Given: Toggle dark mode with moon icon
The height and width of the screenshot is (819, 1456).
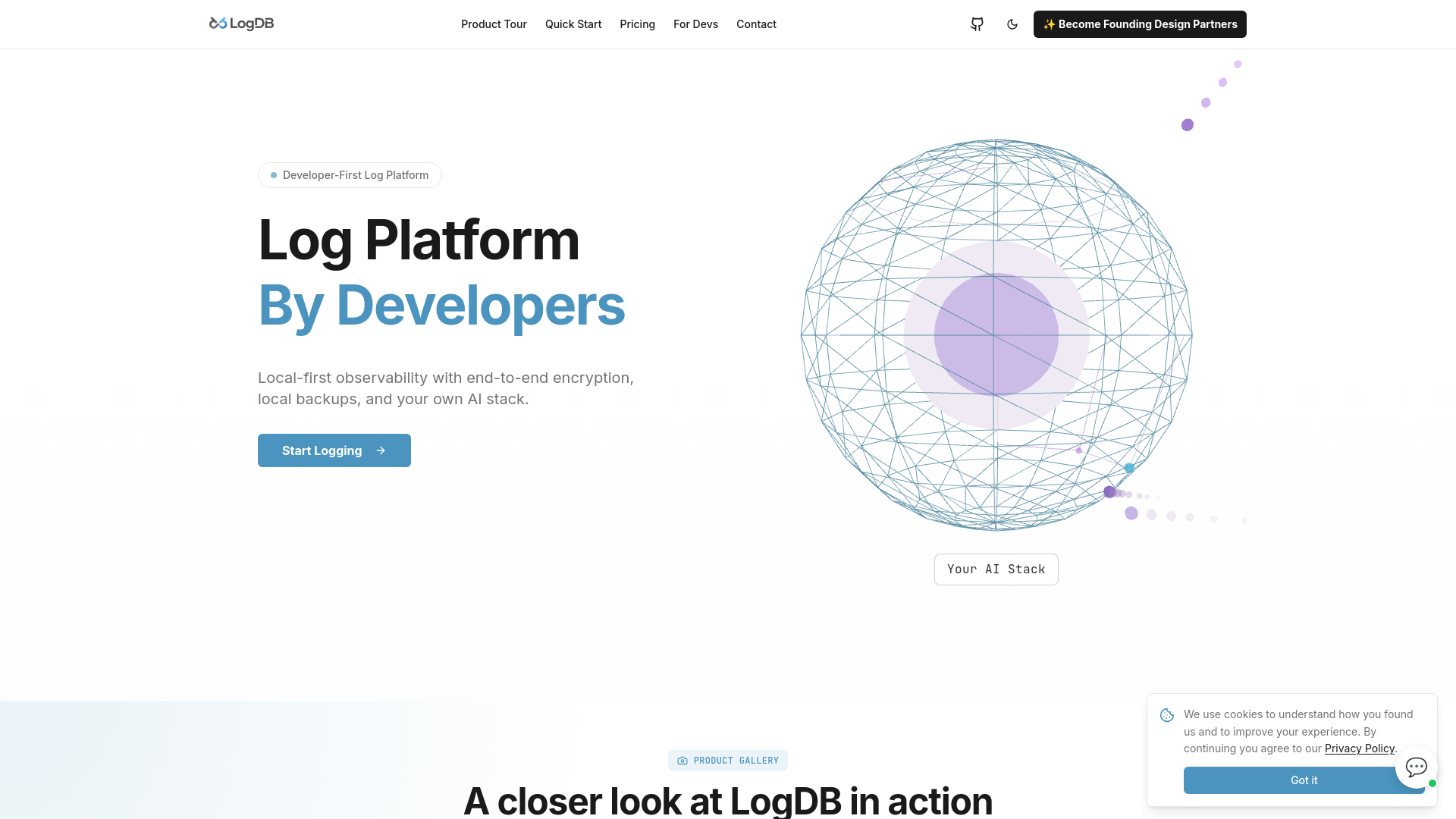Looking at the screenshot, I should (1012, 24).
